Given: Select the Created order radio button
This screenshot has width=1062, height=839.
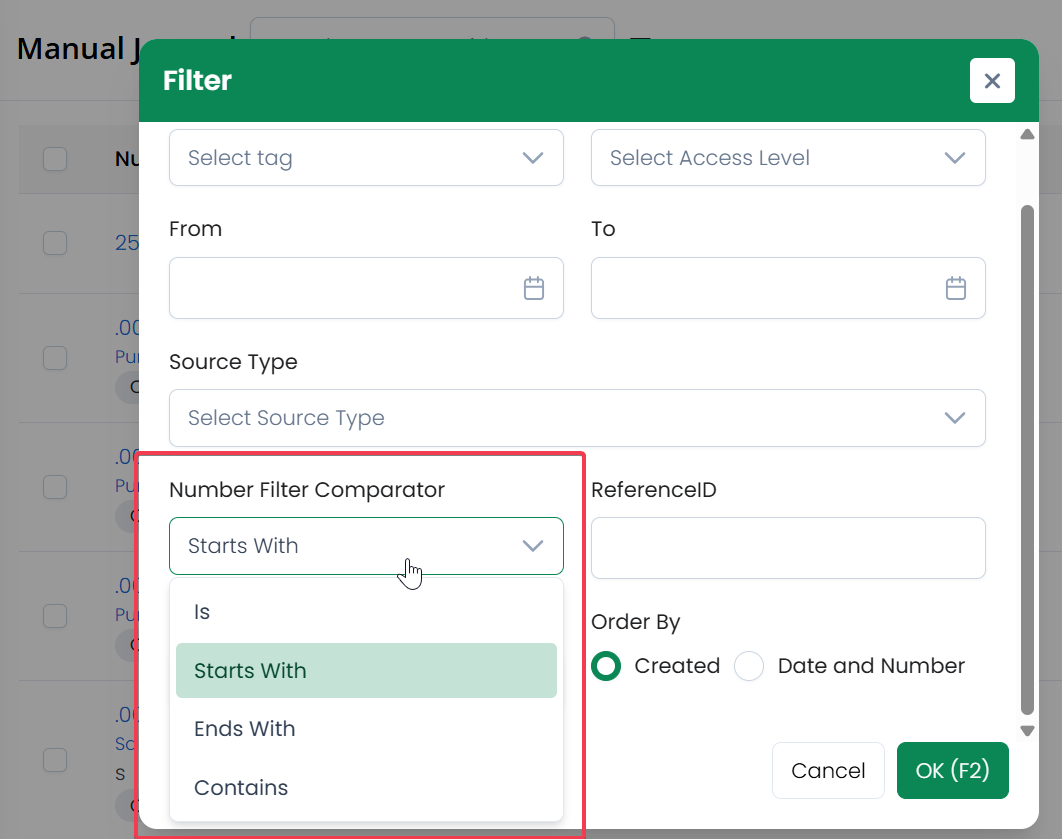Looking at the screenshot, I should pos(606,666).
